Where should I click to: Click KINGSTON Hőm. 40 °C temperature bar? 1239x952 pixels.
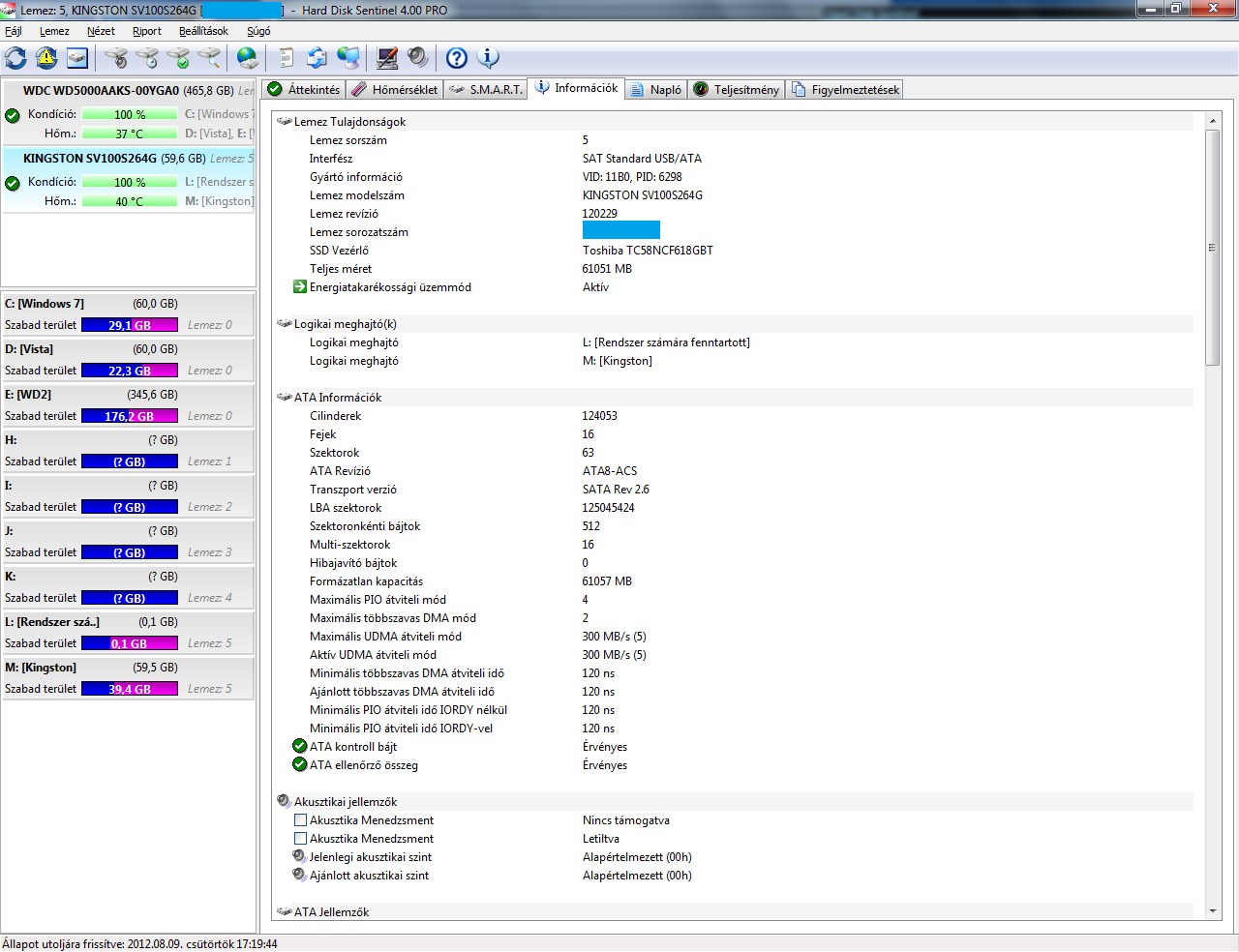point(130,201)
